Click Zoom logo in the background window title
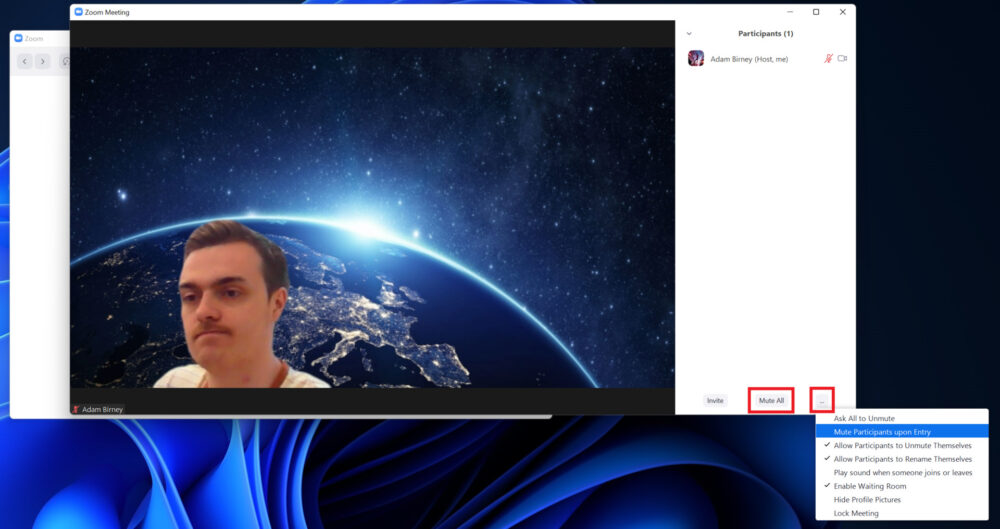1000x529 pixels. [18, 39]
